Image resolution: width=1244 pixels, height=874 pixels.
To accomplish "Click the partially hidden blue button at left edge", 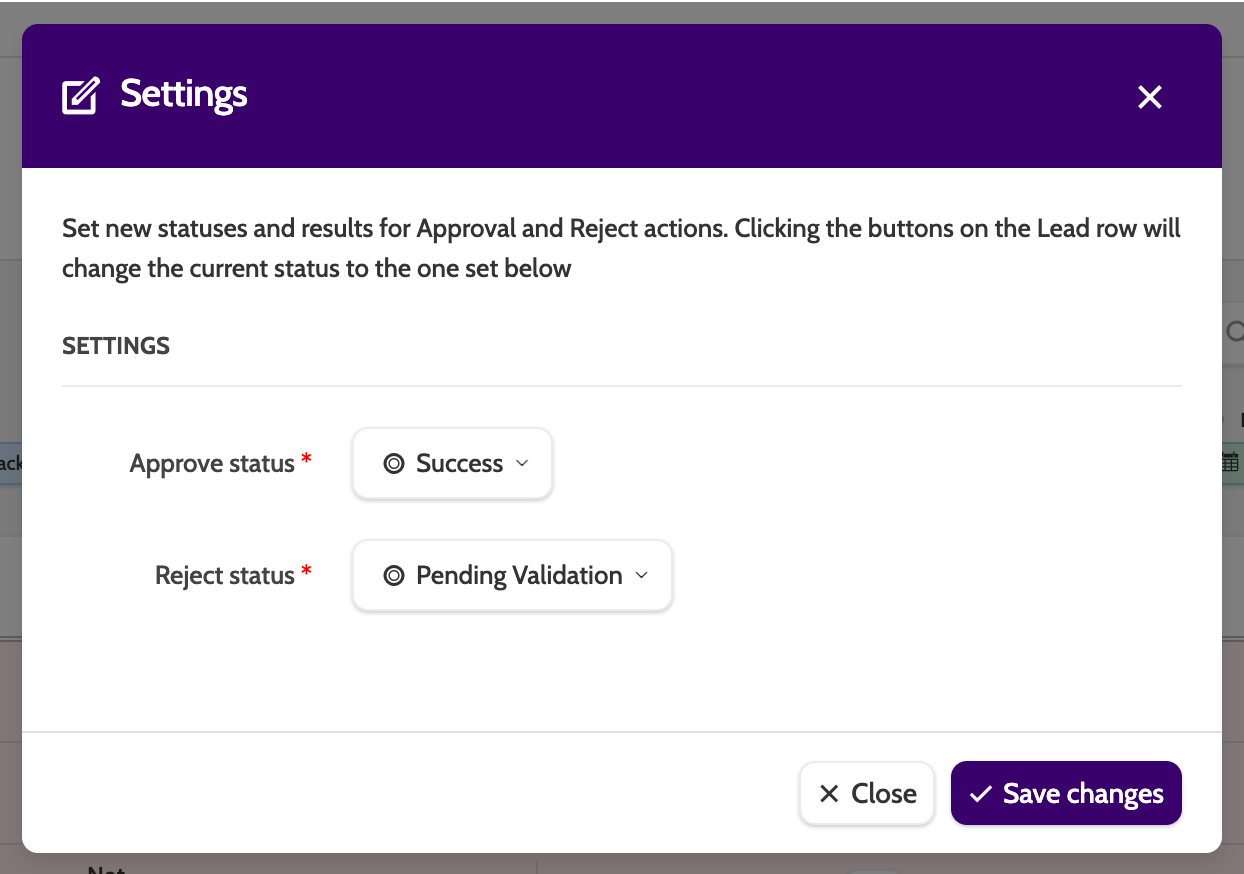I will pos(10,463).
